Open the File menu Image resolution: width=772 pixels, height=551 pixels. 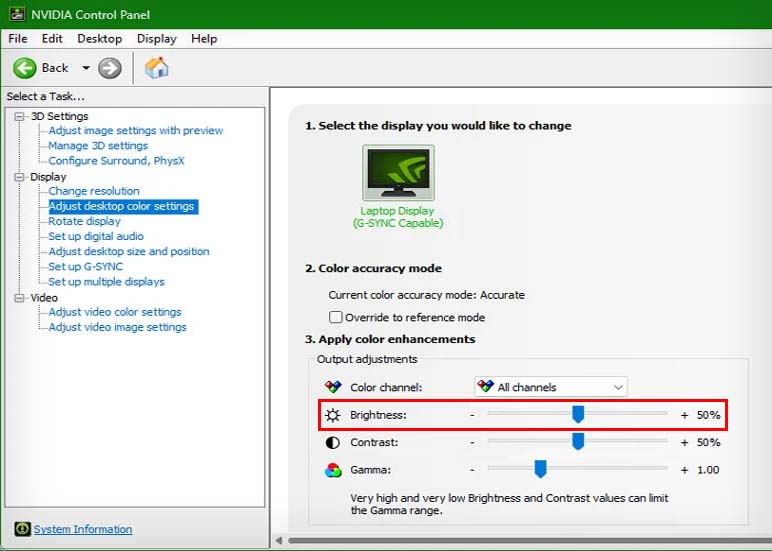point(18,38)
